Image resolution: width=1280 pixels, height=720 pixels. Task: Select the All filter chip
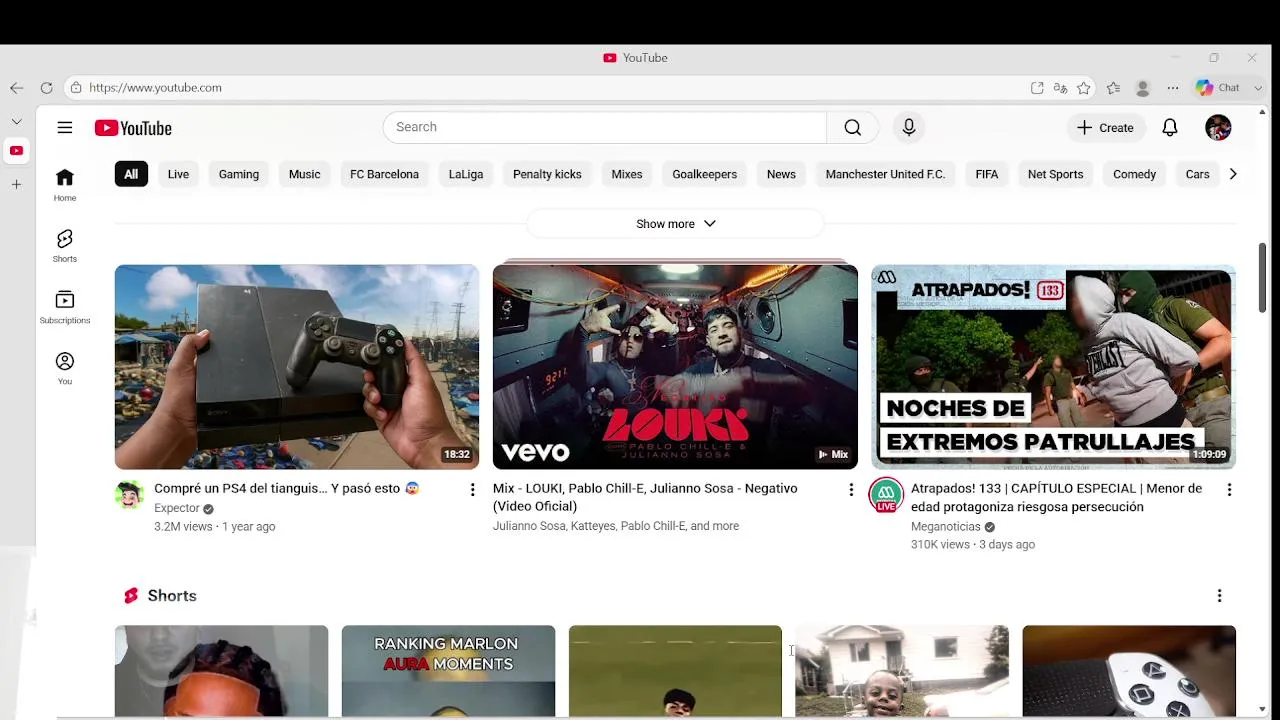coord(131,174)
